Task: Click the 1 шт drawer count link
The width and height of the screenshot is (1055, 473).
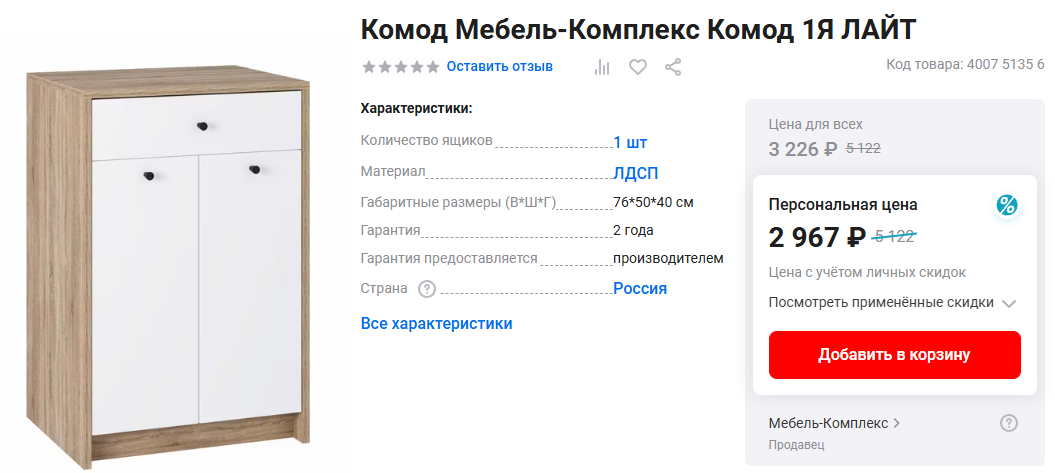Action: 630,142
